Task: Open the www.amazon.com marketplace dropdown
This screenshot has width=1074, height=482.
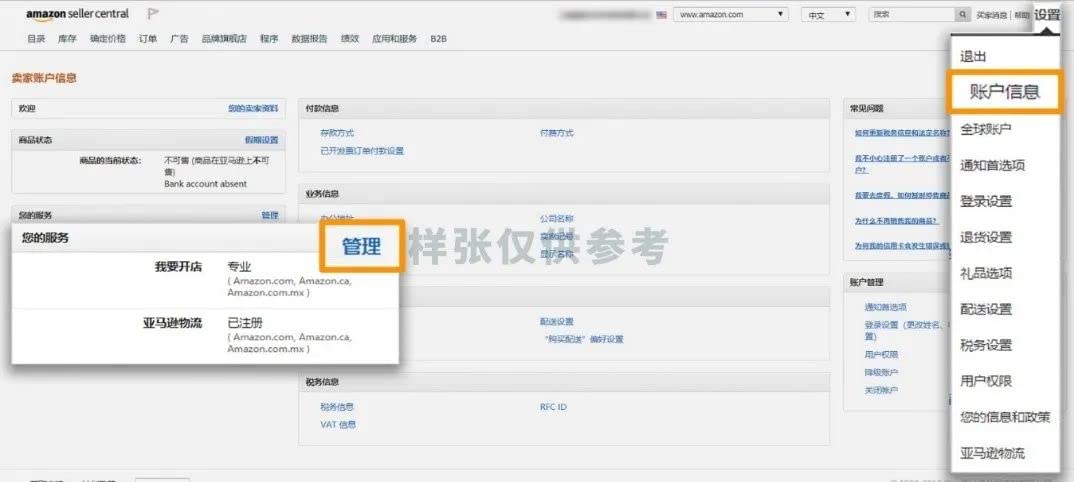Action: [x=731, y=15]
